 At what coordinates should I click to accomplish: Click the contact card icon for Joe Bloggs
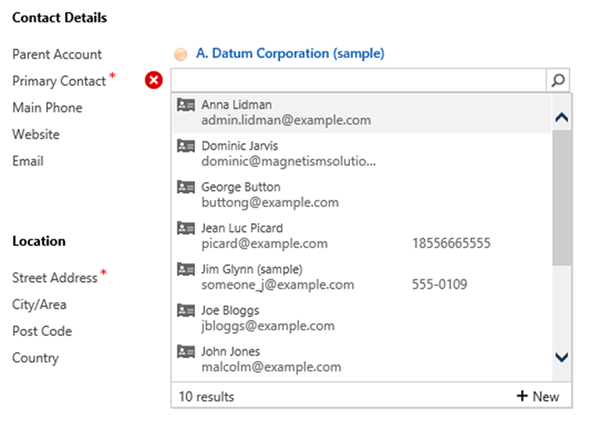(x=185, y=311)
